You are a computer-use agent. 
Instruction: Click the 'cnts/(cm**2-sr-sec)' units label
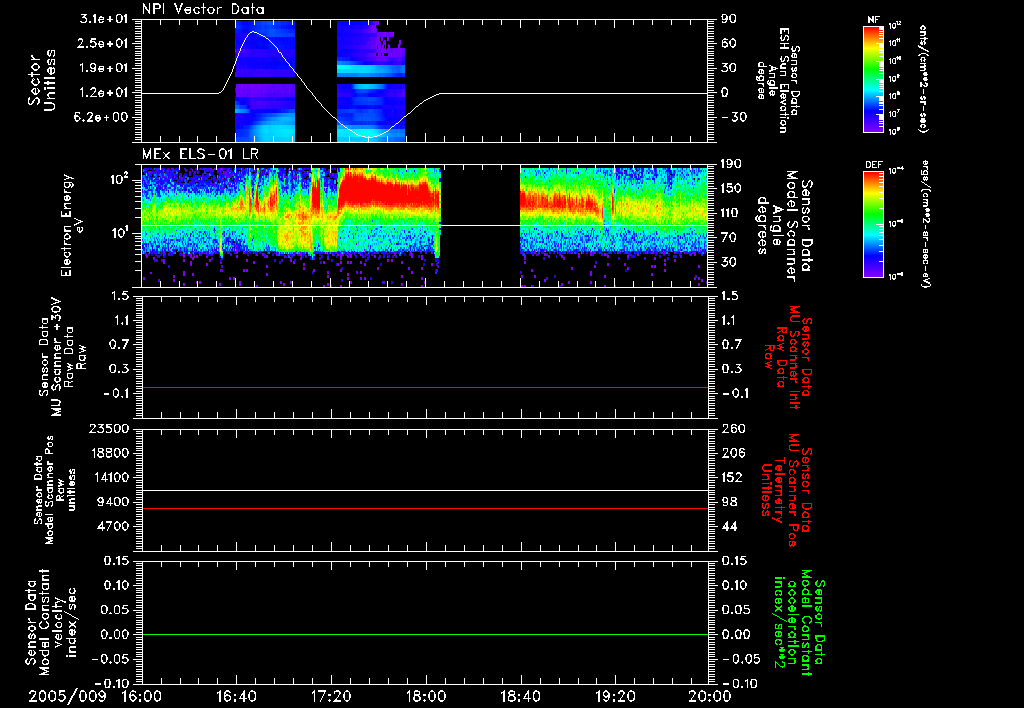[x=923, y=78]
